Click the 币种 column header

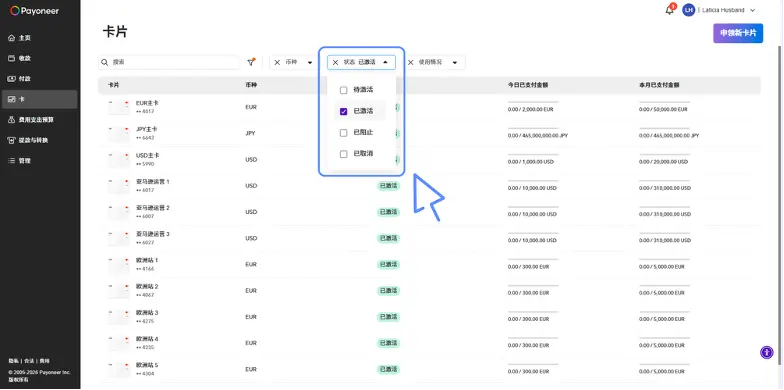pos(252,85)
